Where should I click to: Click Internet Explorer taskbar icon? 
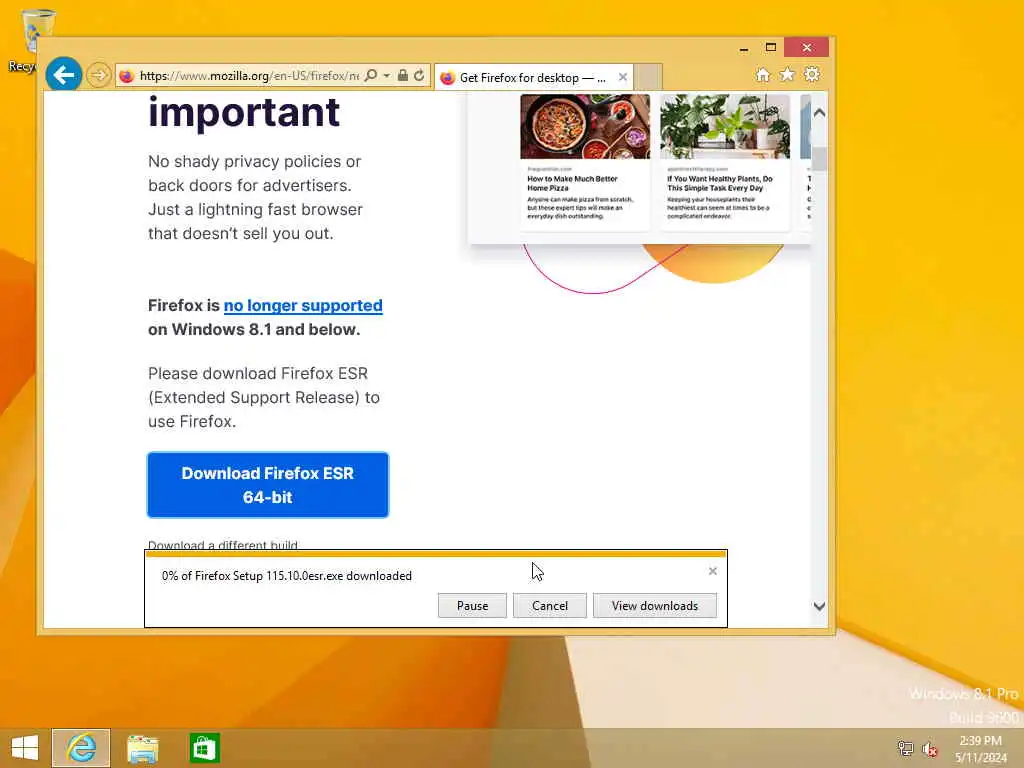81,748
